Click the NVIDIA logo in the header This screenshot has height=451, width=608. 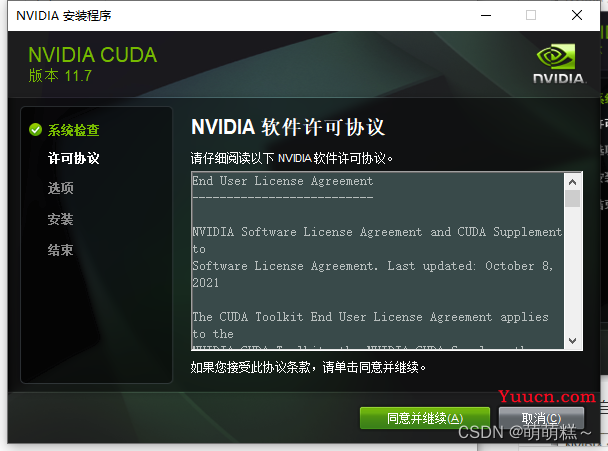click(x=556, y=62)
